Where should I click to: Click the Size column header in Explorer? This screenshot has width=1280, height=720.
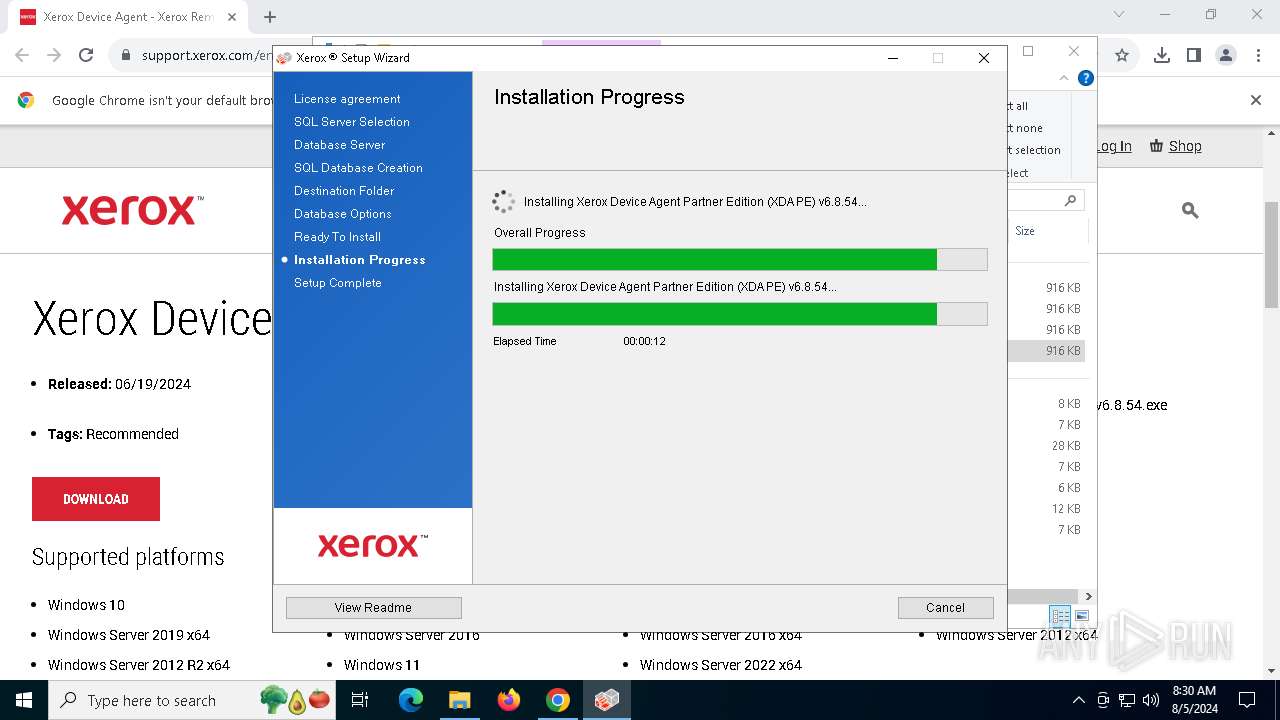(x=1025, y=231)
